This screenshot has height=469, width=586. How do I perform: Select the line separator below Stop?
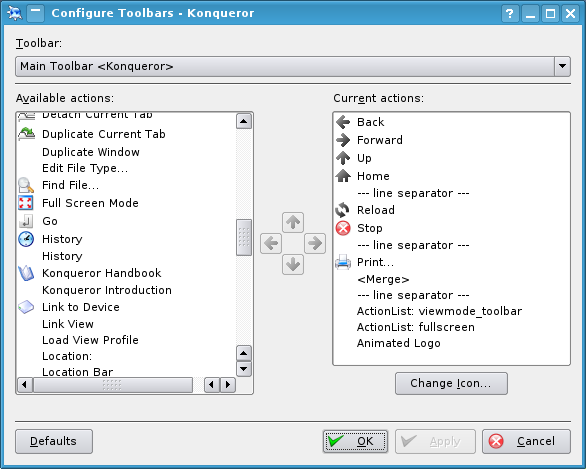point(413,245)
